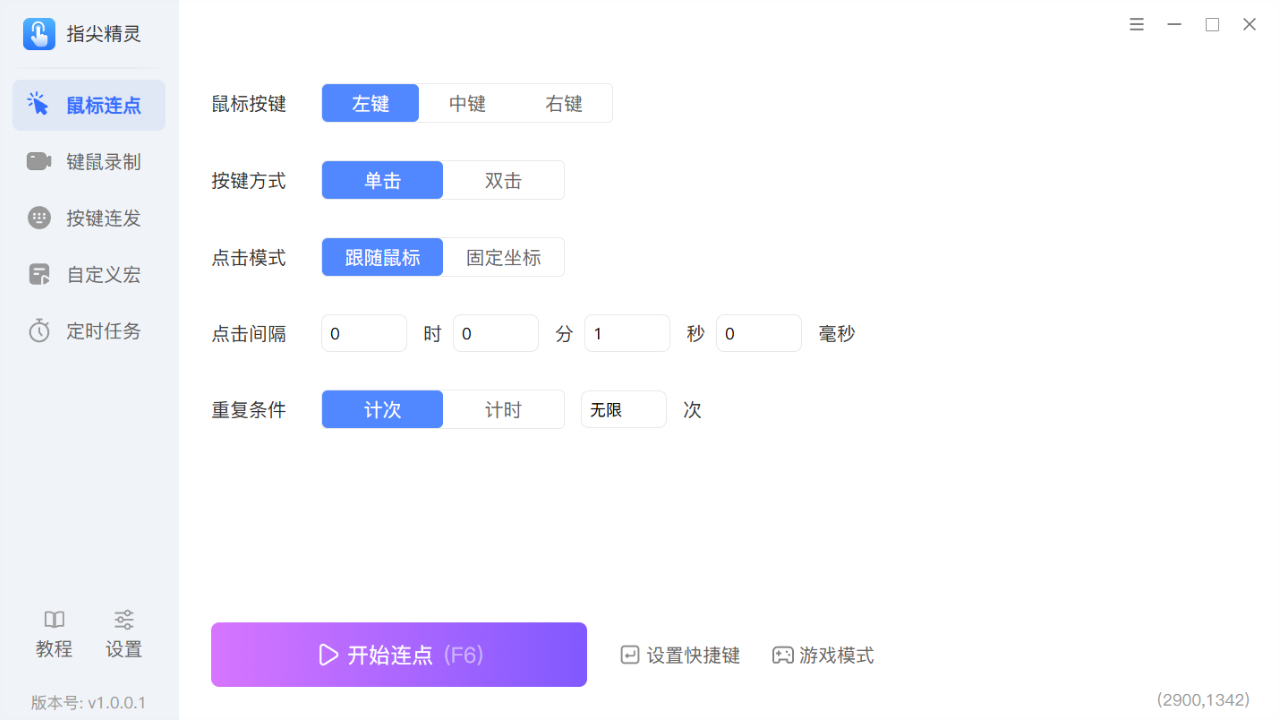Open the 定时任务 scheduled tasks section
This screenshot has height=720, width=1280.
click(89, 331)
